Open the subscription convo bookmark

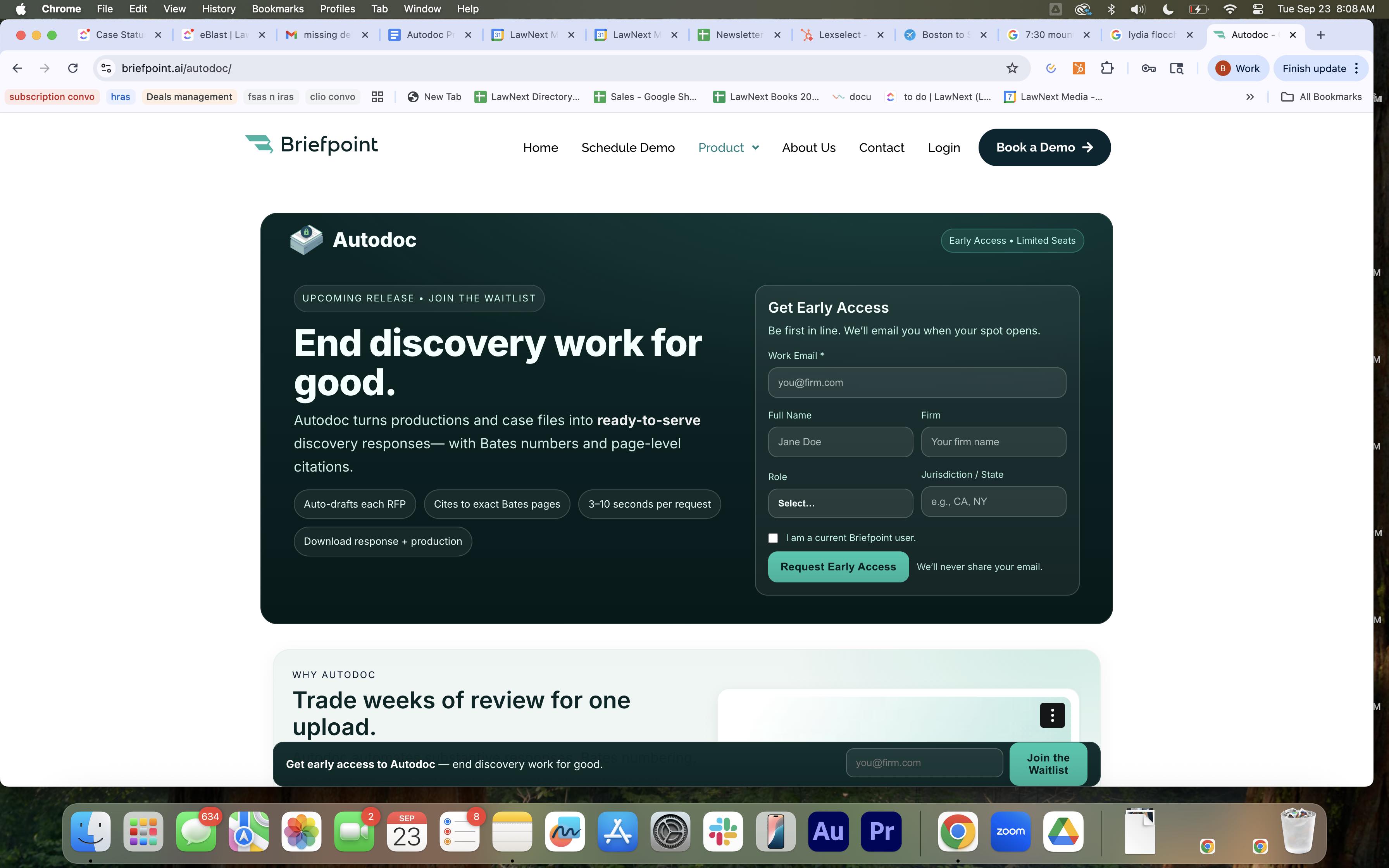click(52, 97)
